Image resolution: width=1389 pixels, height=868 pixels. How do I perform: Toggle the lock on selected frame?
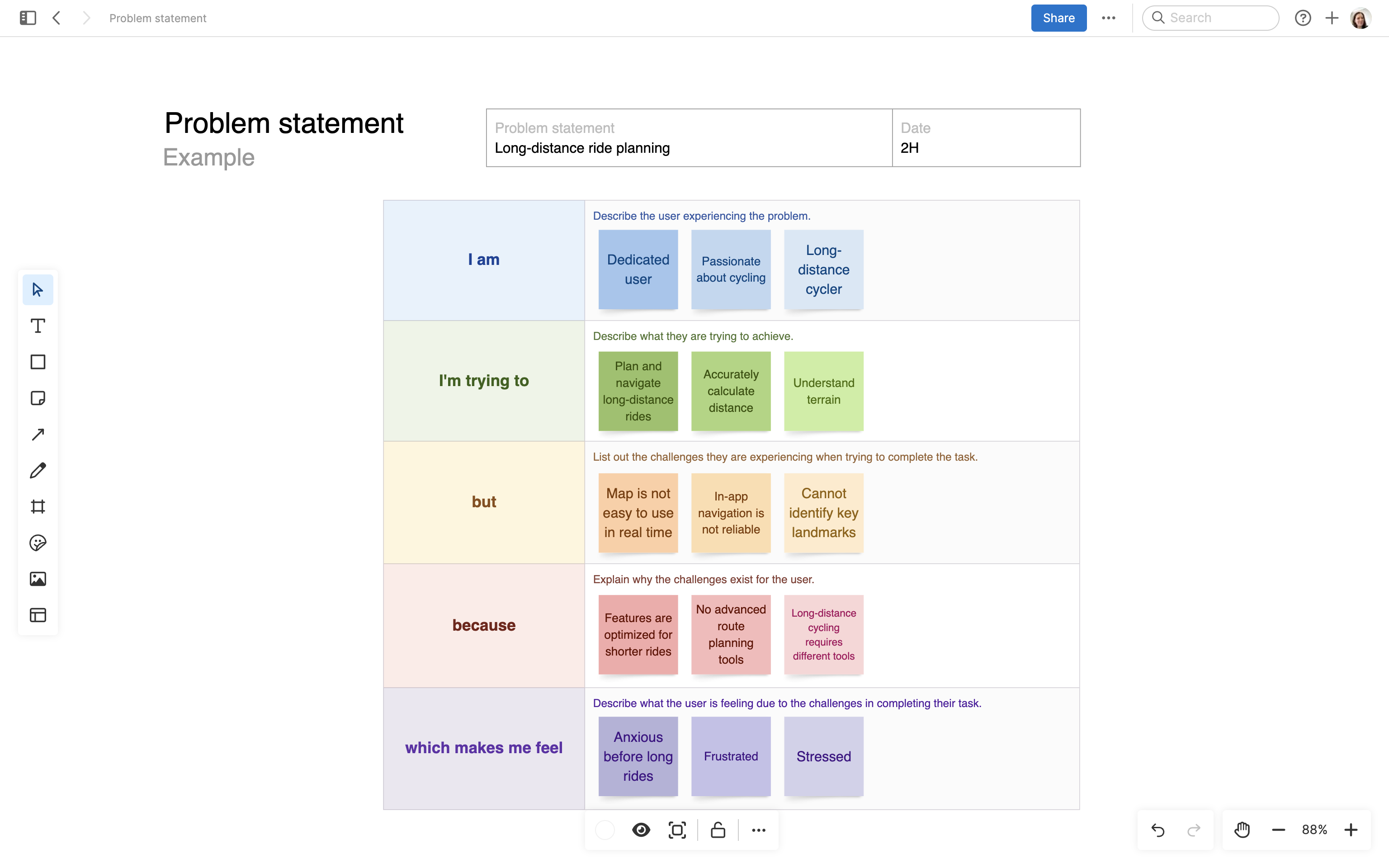coord(718,830)
